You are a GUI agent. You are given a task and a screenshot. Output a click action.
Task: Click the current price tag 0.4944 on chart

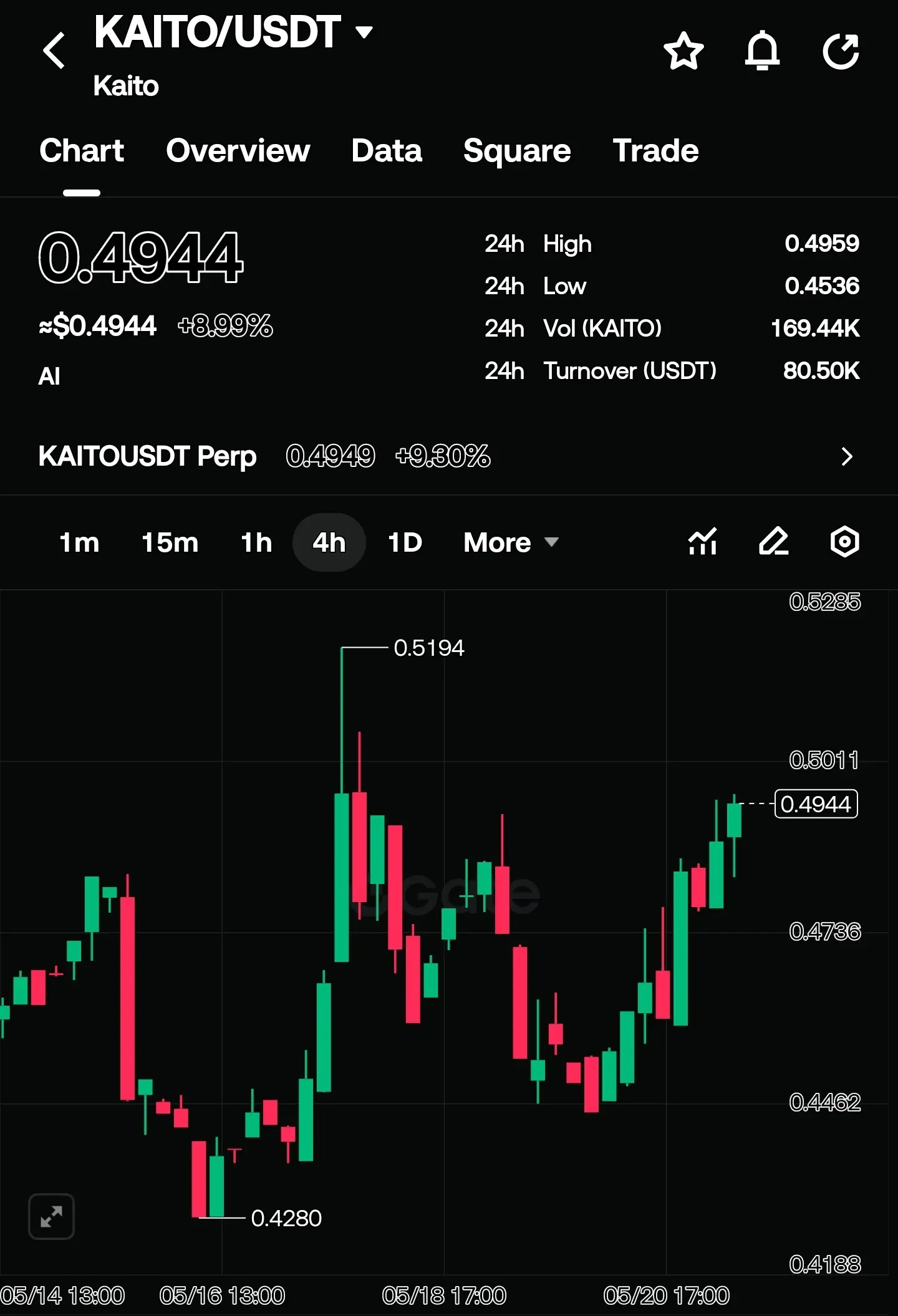816,804
